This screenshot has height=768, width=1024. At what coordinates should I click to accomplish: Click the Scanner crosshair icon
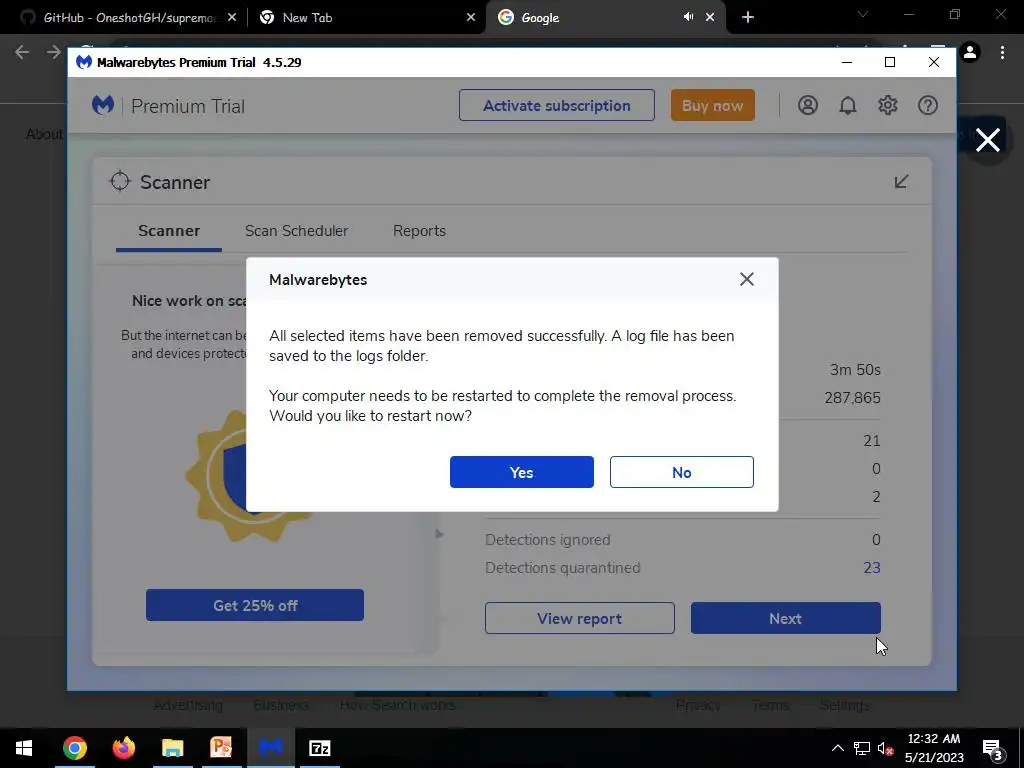point(120,181)
